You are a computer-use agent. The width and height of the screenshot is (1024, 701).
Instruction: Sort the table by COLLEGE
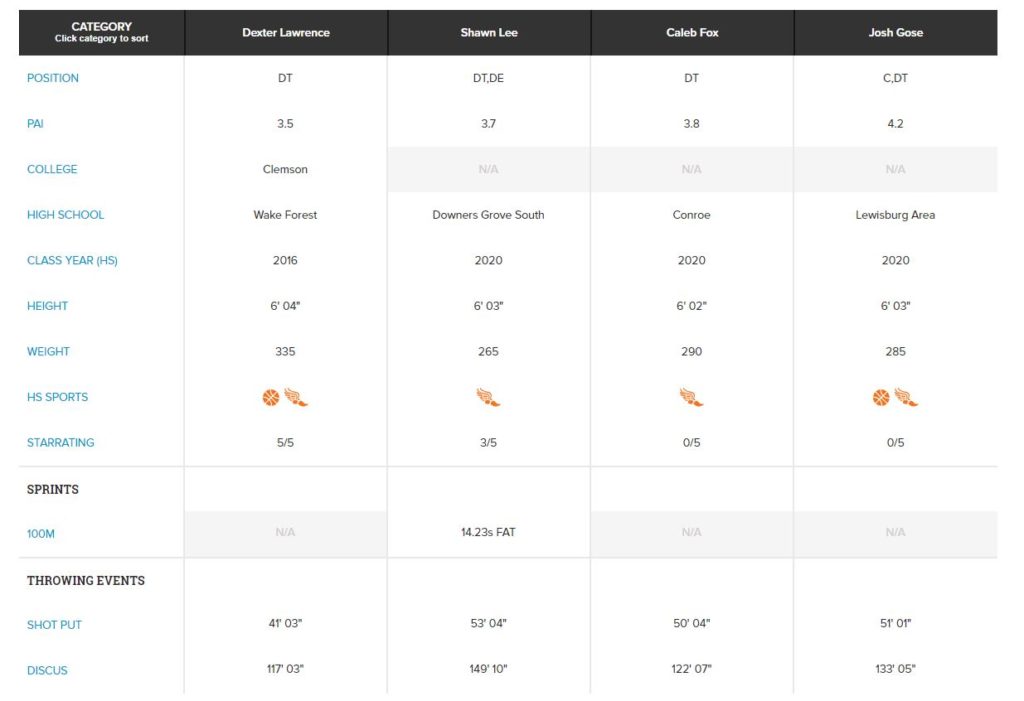pyautogui.click(x=50, y=169)
